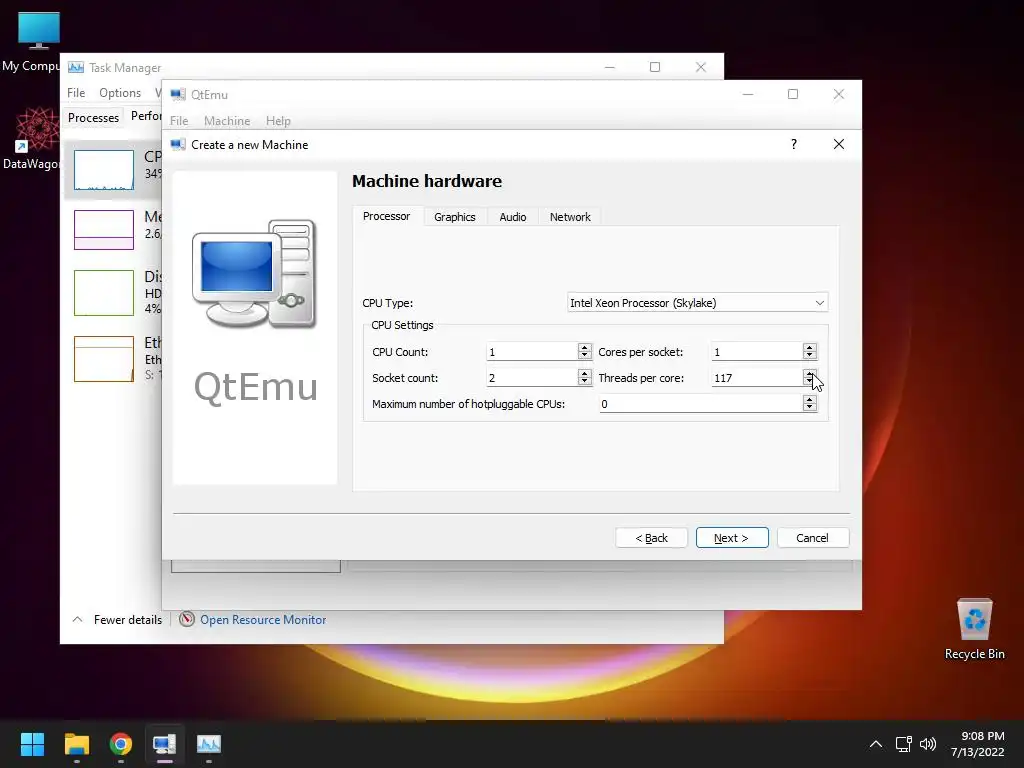The width and height of the screenshot is (1024, 768).
Task: Launch Google Chrome from taskbar
Action: 121,744
